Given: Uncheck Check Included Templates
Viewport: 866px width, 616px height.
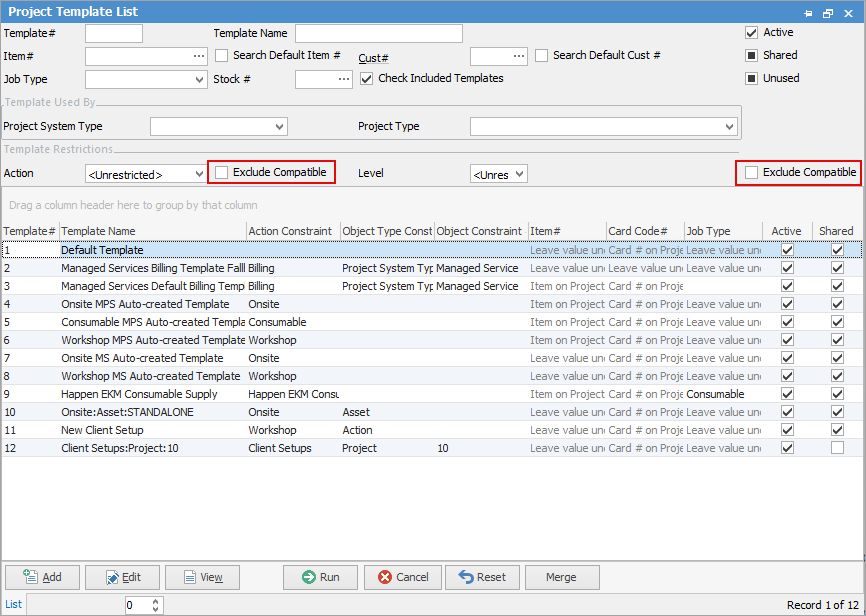Looking at the screenshot, I should [366, 78].
